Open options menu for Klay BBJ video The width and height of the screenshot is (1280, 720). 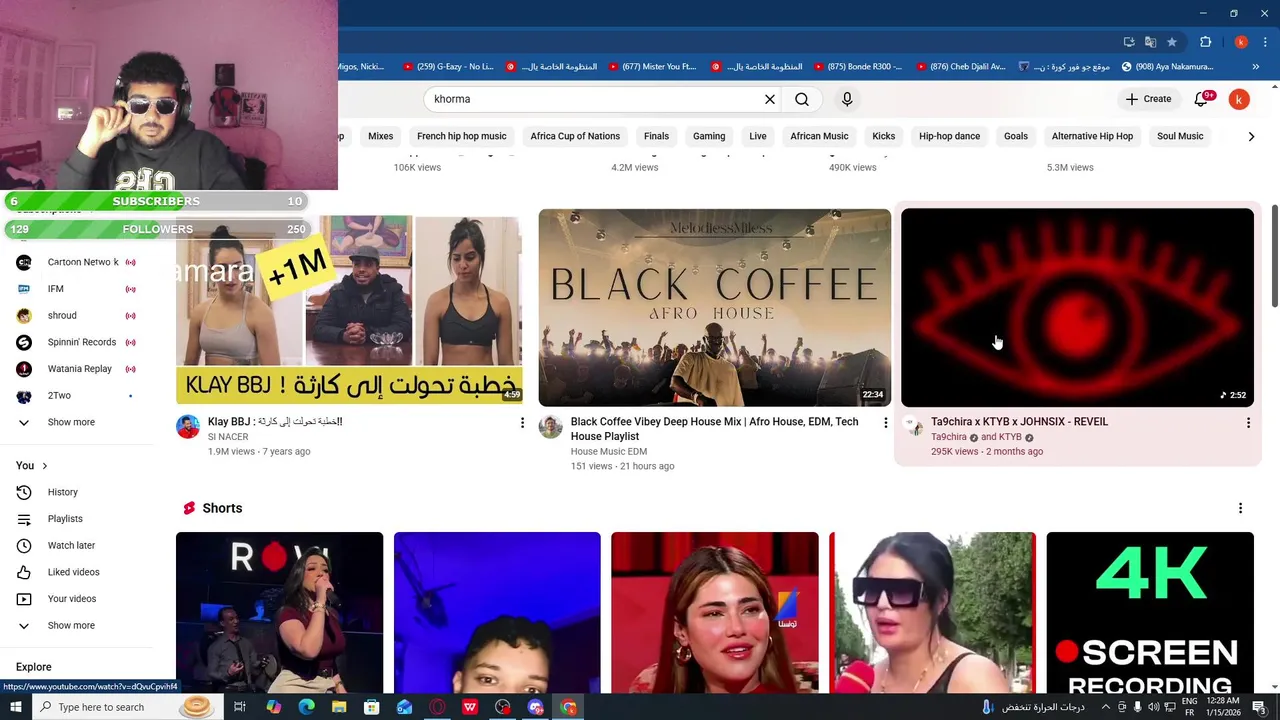522,423
